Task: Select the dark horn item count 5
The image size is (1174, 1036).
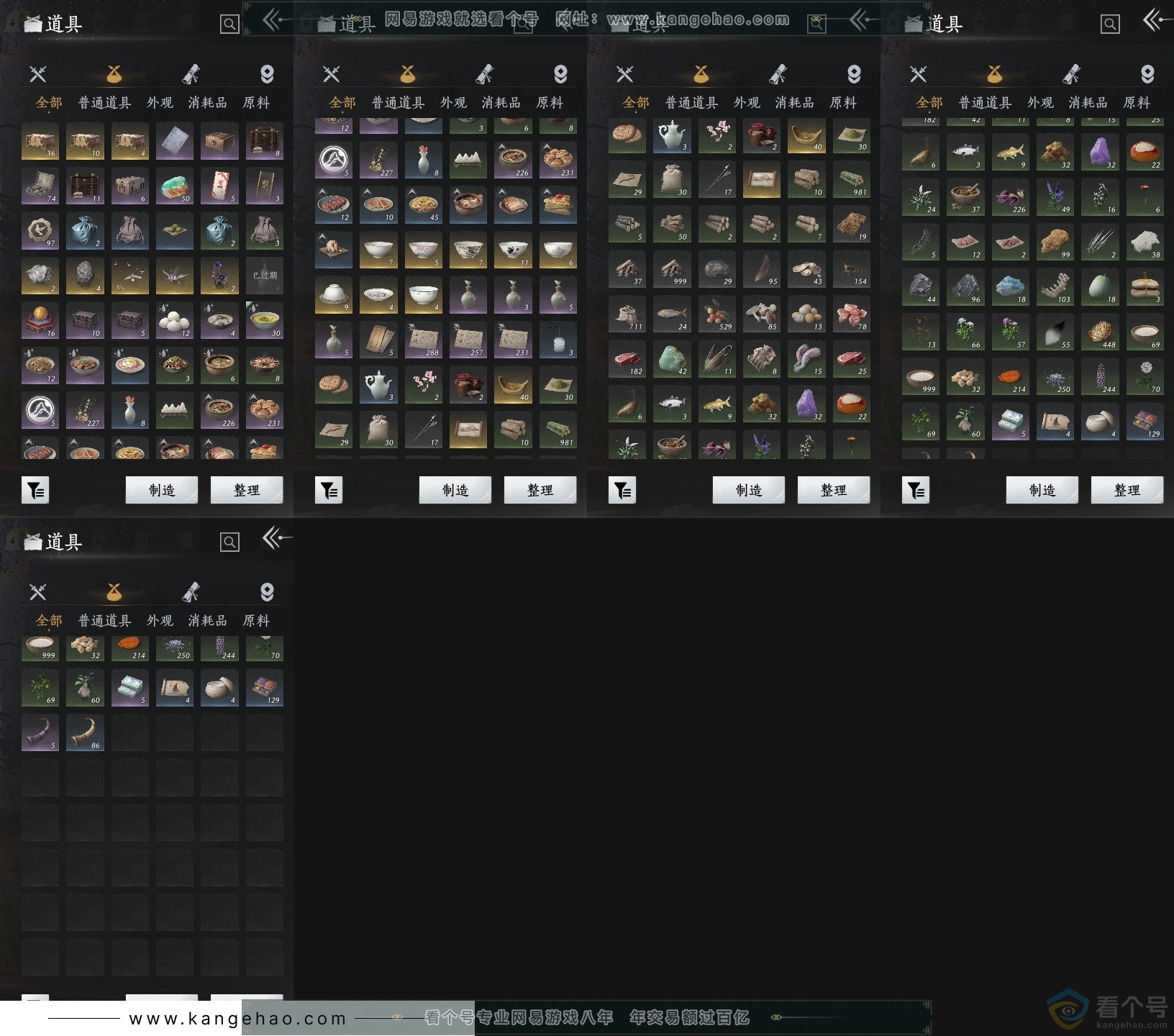Action: click(40, 732)
